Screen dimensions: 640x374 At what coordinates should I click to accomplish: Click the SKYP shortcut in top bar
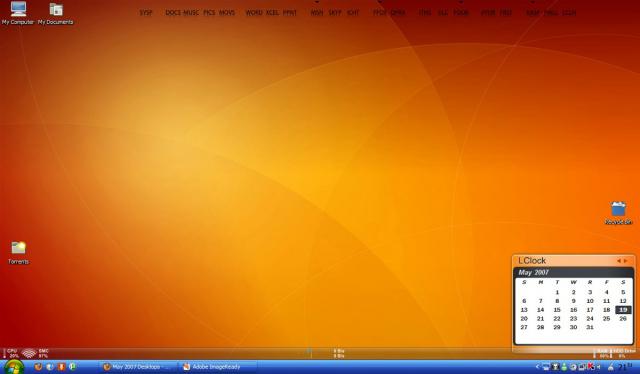pyautogui.click(x=335, y=13)
